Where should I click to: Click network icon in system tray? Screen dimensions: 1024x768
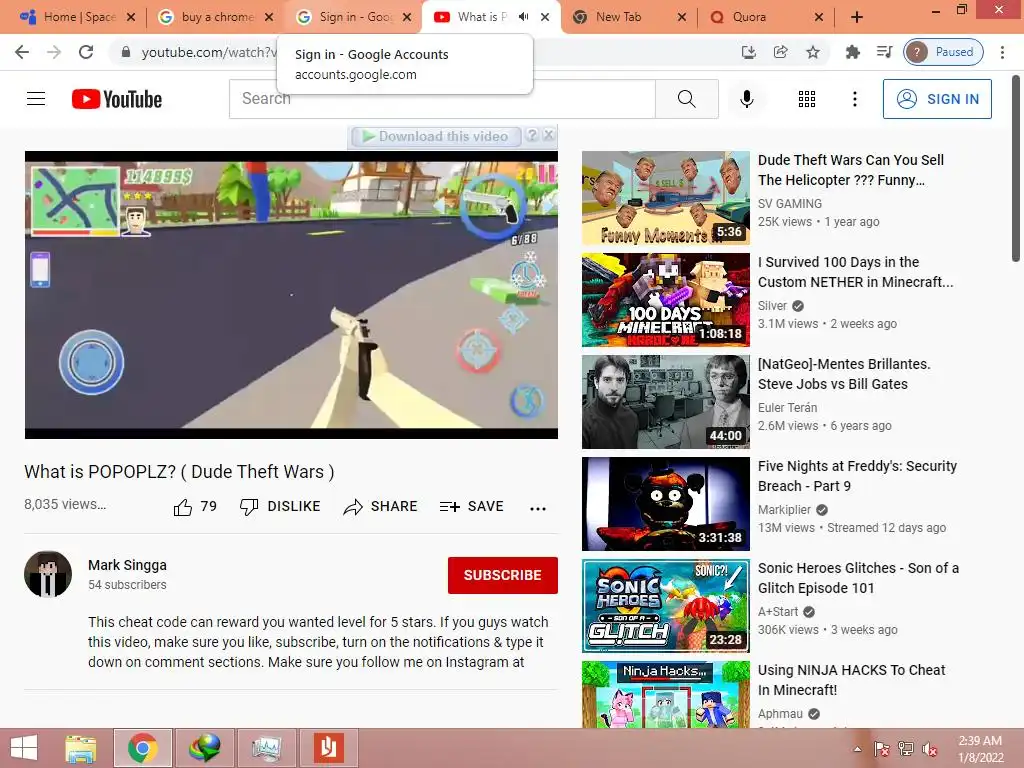905,749
